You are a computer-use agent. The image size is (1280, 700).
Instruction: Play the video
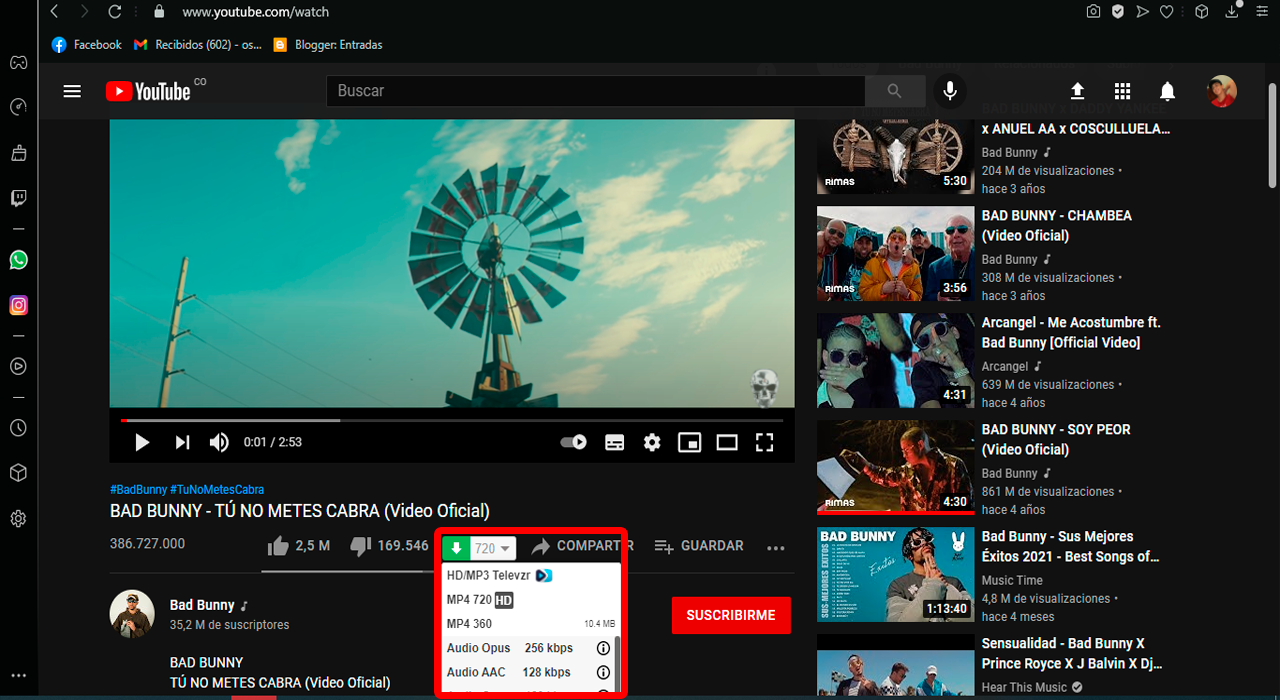pos(142,442)
